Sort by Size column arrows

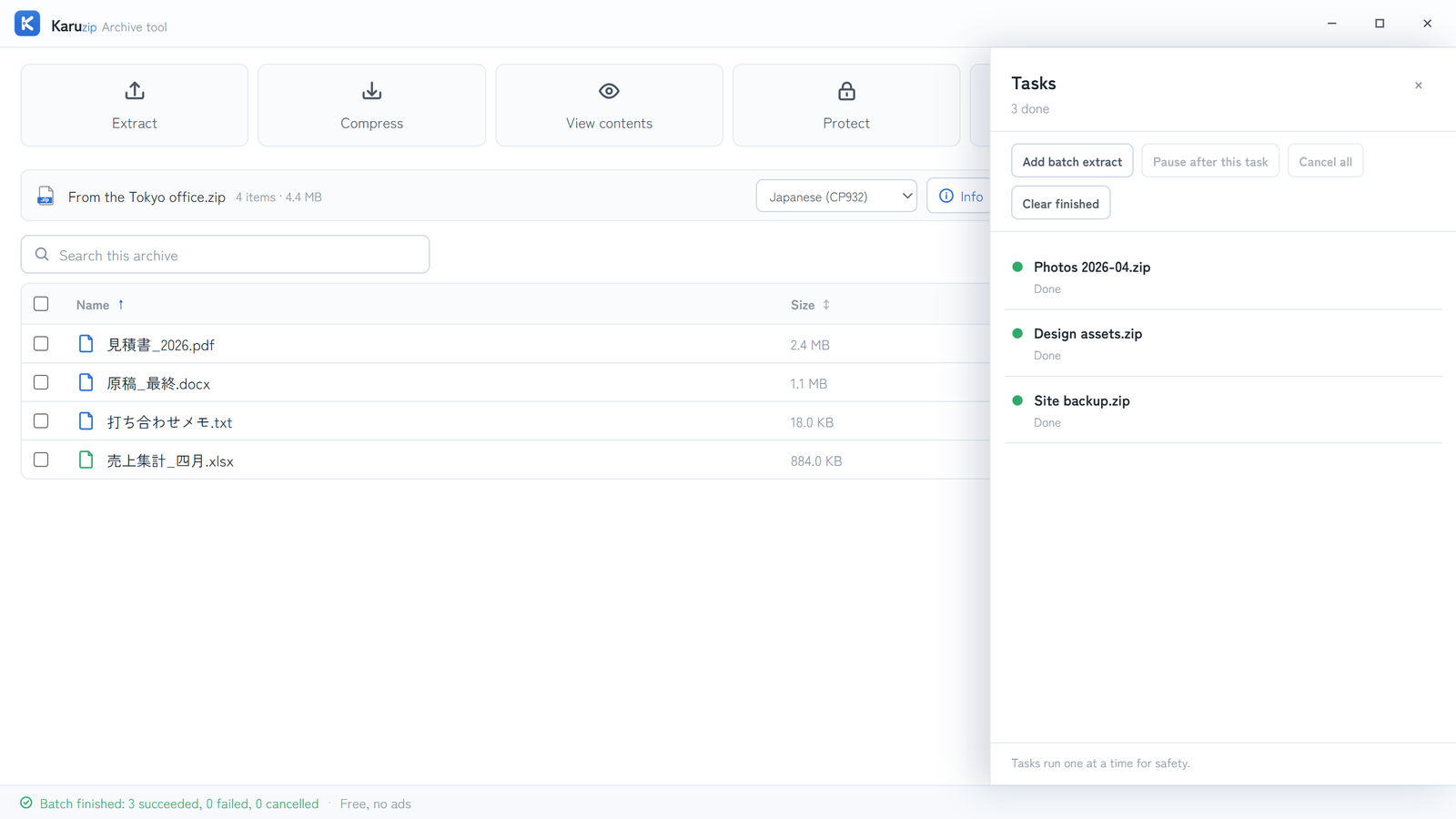point(826,305)
